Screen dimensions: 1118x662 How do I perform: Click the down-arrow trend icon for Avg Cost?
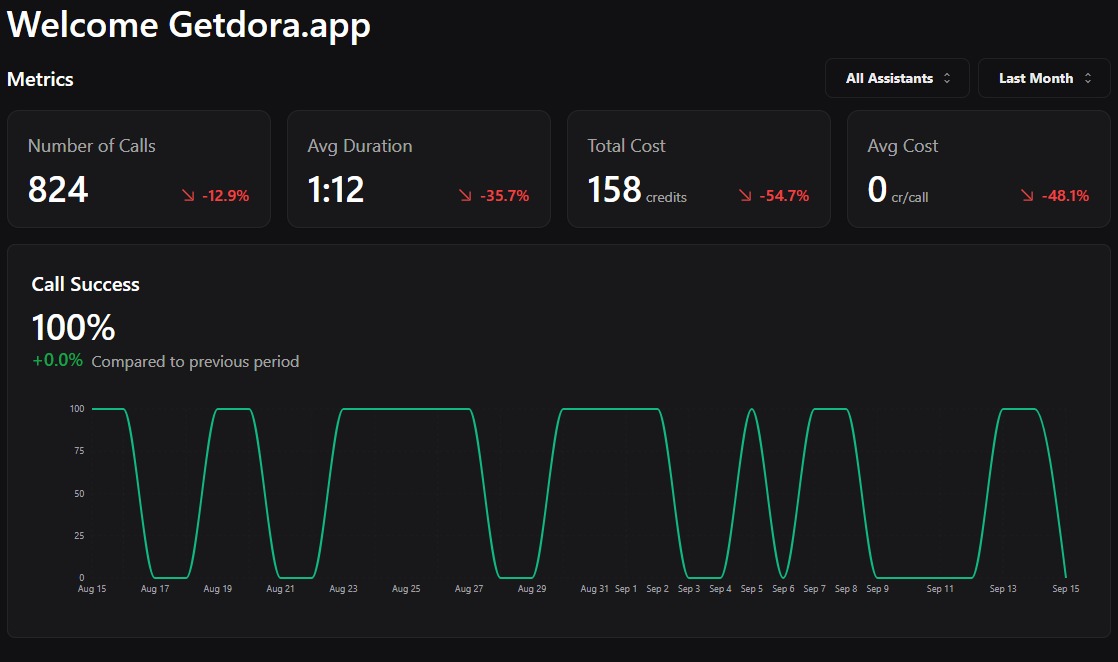tap(1027, 196)
